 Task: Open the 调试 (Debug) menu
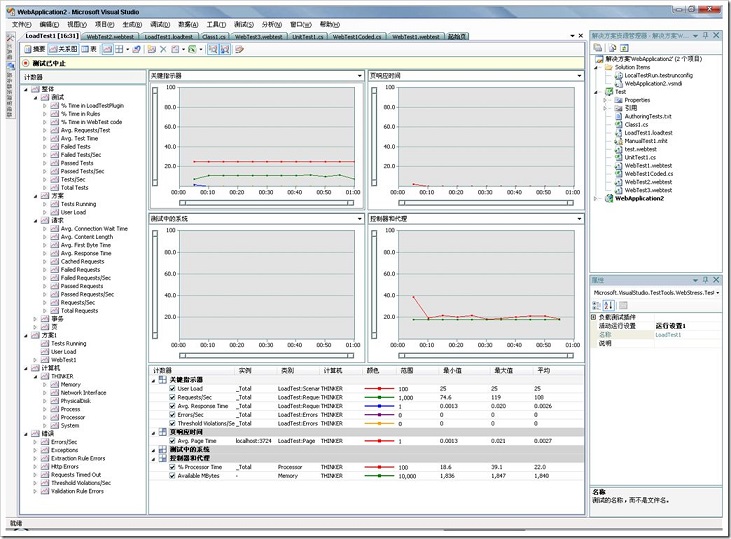tap(159, 23)
